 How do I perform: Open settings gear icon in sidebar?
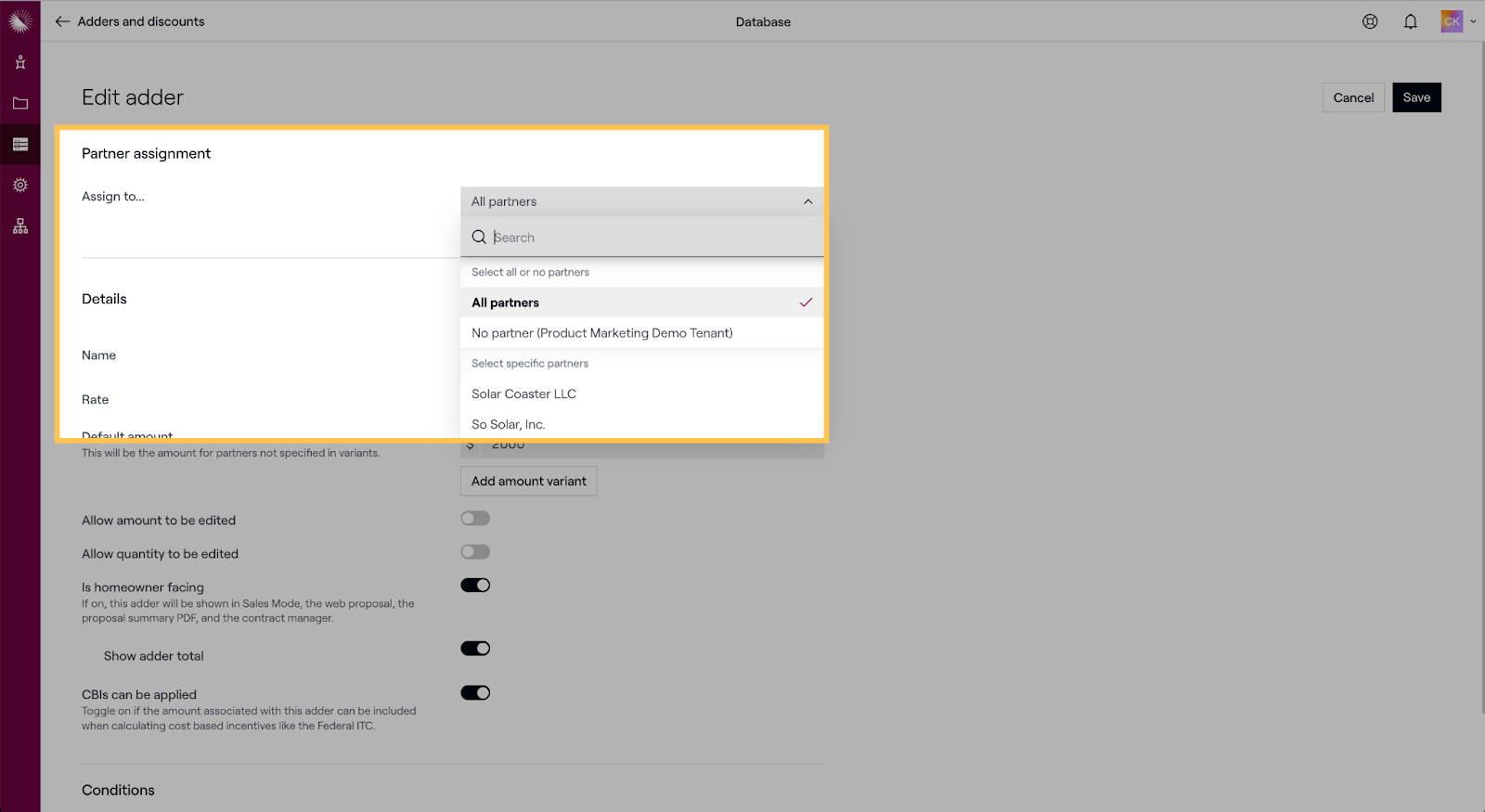pyautogui.click(x=20, y=185)
